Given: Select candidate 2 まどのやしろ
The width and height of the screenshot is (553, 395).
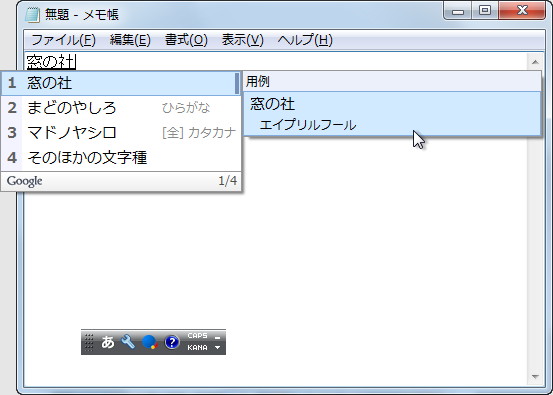Looking at the screenshot, I should tap(121, 108).
